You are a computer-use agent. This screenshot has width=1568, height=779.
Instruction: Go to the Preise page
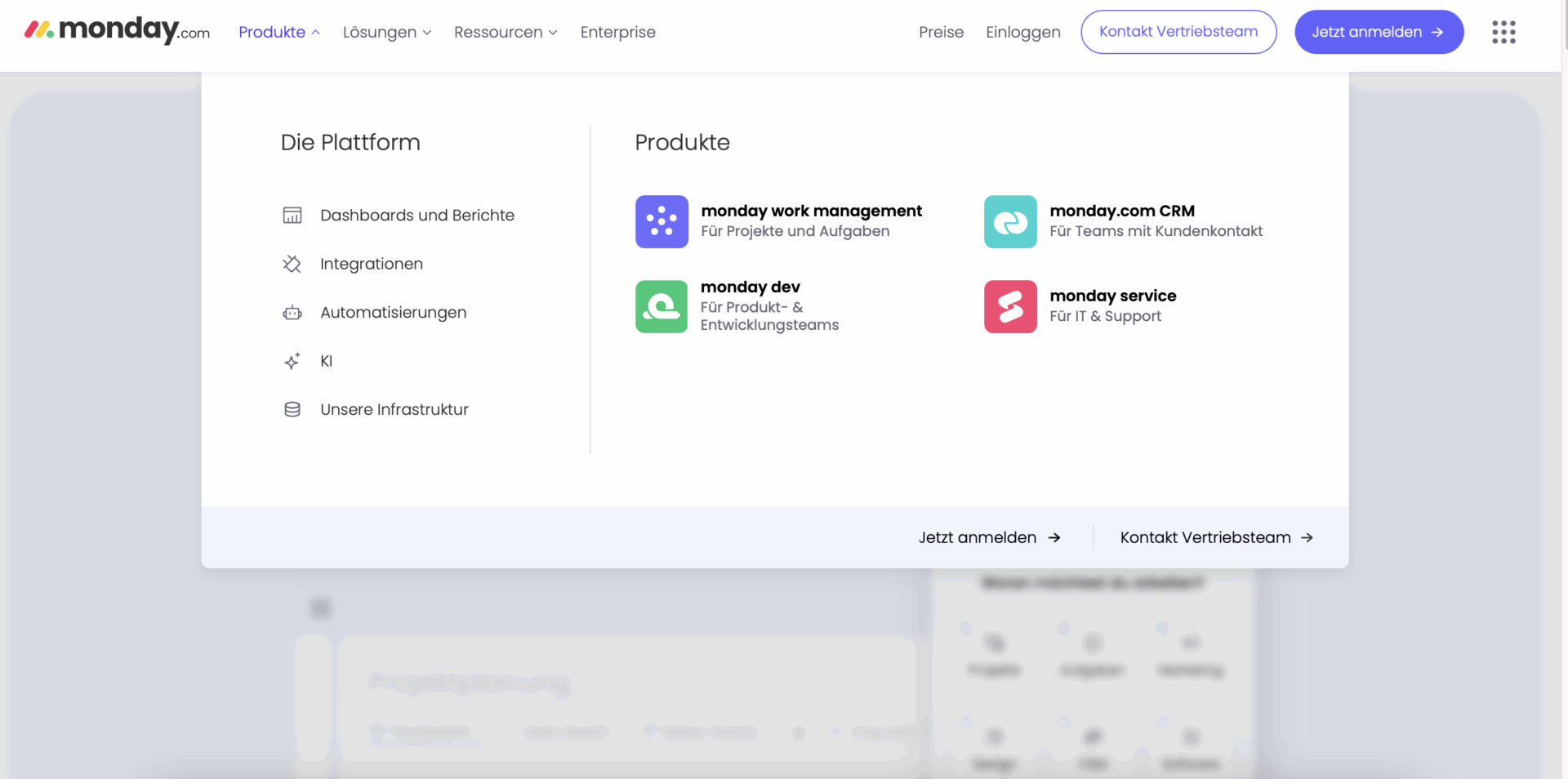pyautogui.click(x=941, y=32)
